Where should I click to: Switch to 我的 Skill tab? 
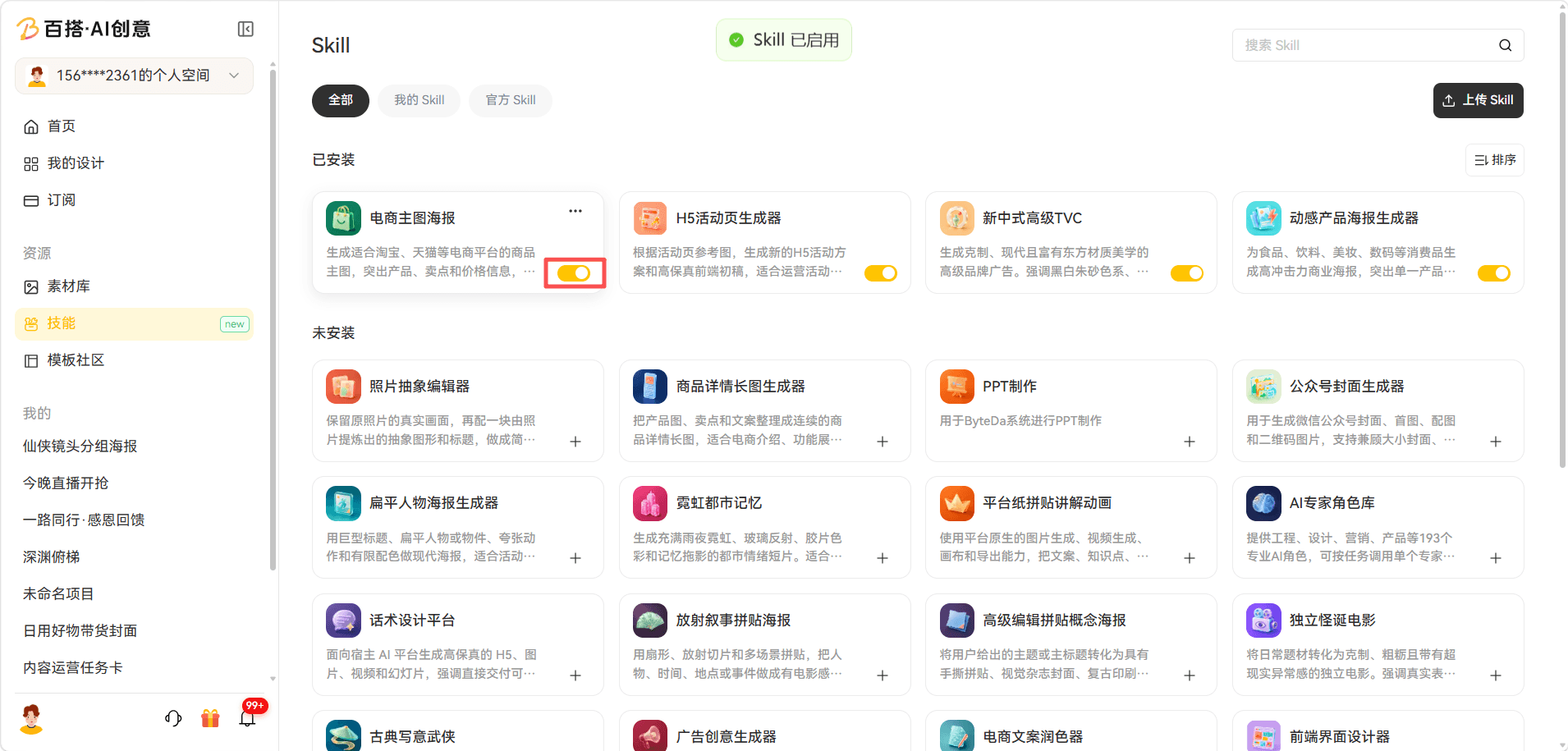420,100
